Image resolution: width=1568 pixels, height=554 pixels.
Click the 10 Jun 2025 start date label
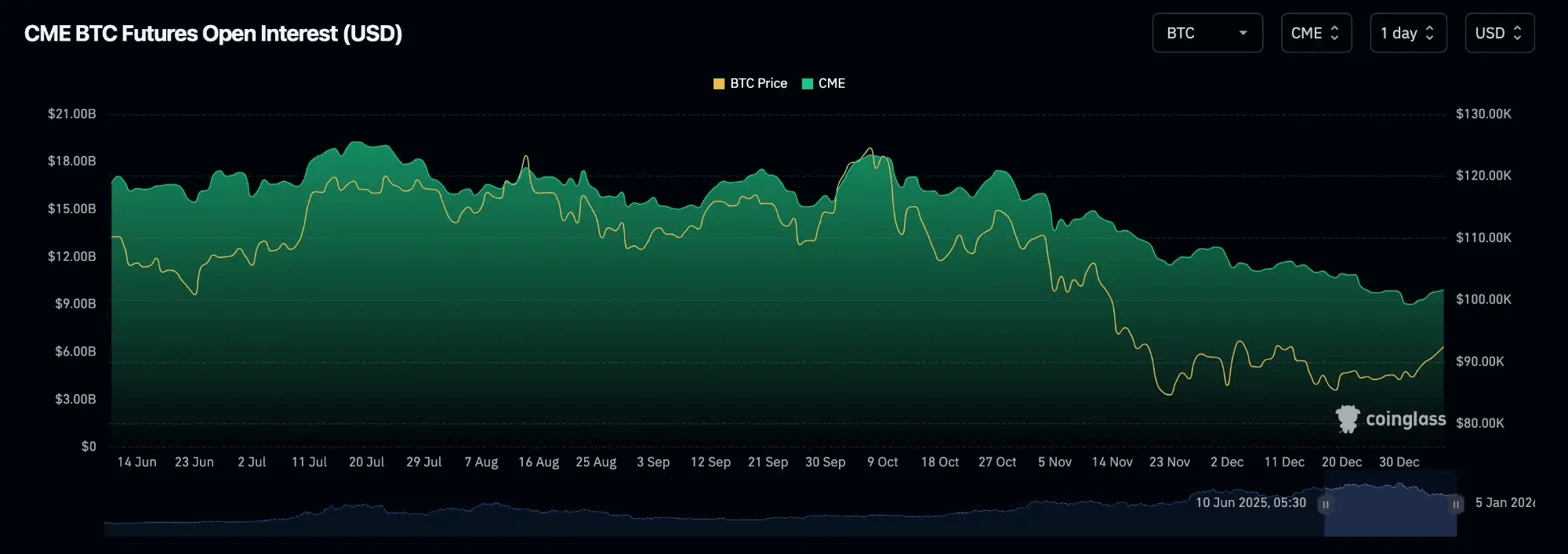[1250, 502]
